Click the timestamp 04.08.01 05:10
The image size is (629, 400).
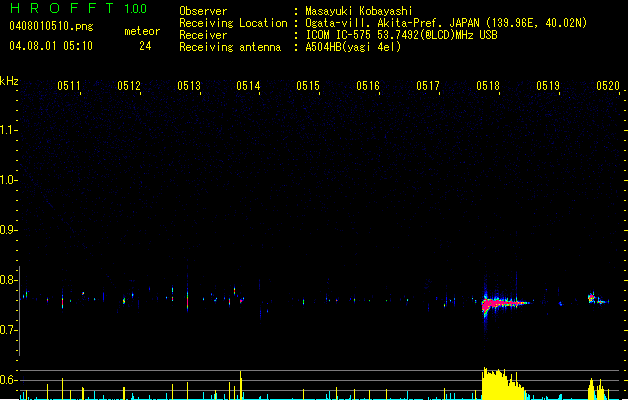(51, 46)
